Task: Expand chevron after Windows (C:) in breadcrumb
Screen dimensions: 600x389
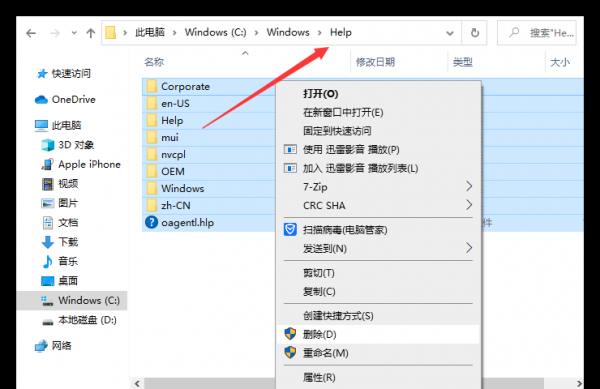Action: [x=256, y=33]
